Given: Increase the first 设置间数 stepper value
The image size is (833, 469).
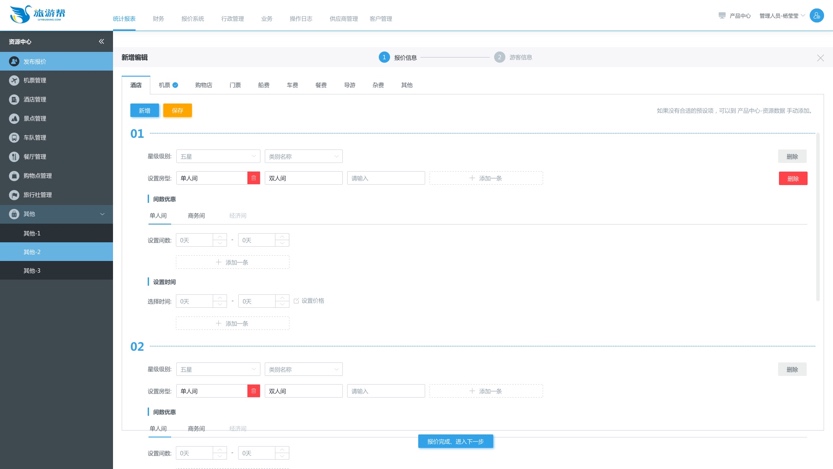Looking at the screenshot, I should click(x=220, y=237).
